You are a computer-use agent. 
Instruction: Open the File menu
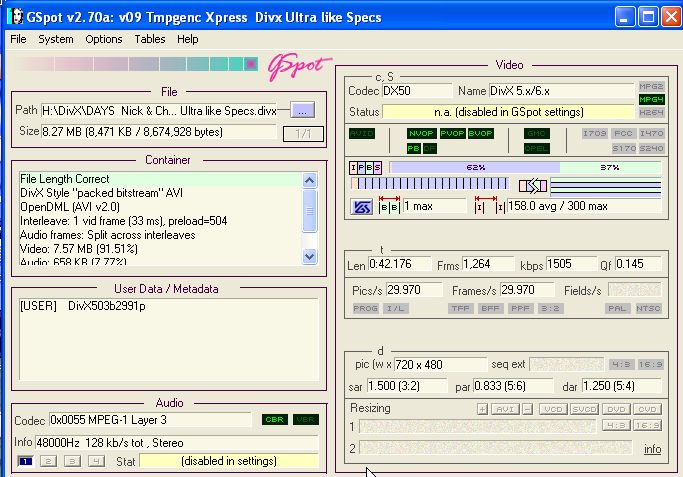pos(18,39)
